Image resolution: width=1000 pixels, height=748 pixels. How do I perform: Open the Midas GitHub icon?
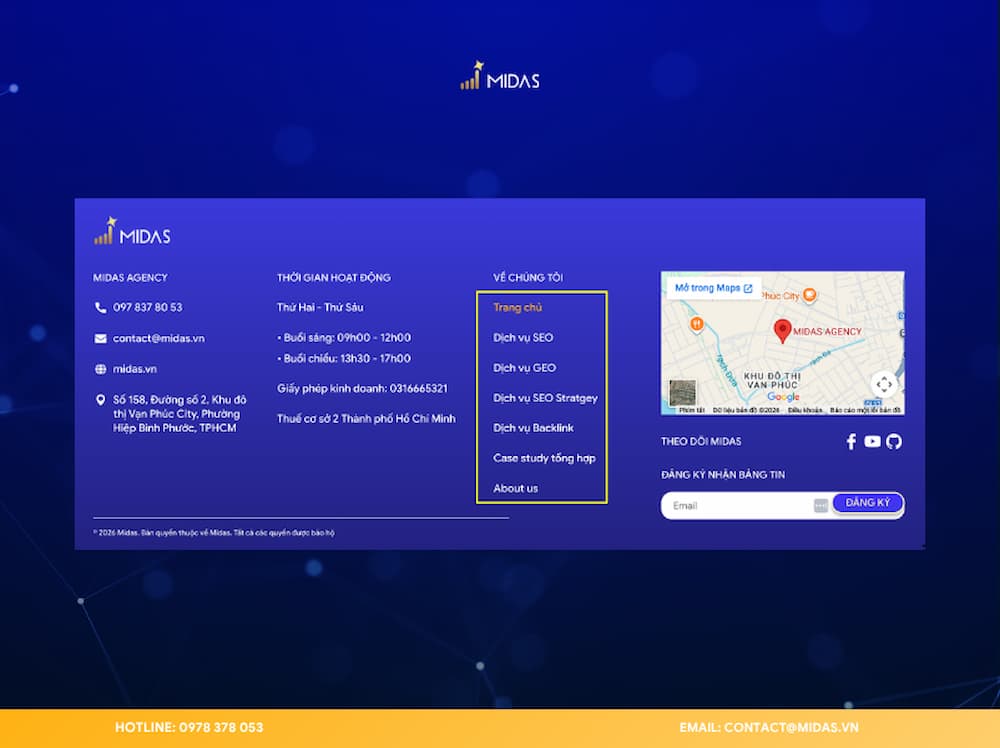click(893, 441)
